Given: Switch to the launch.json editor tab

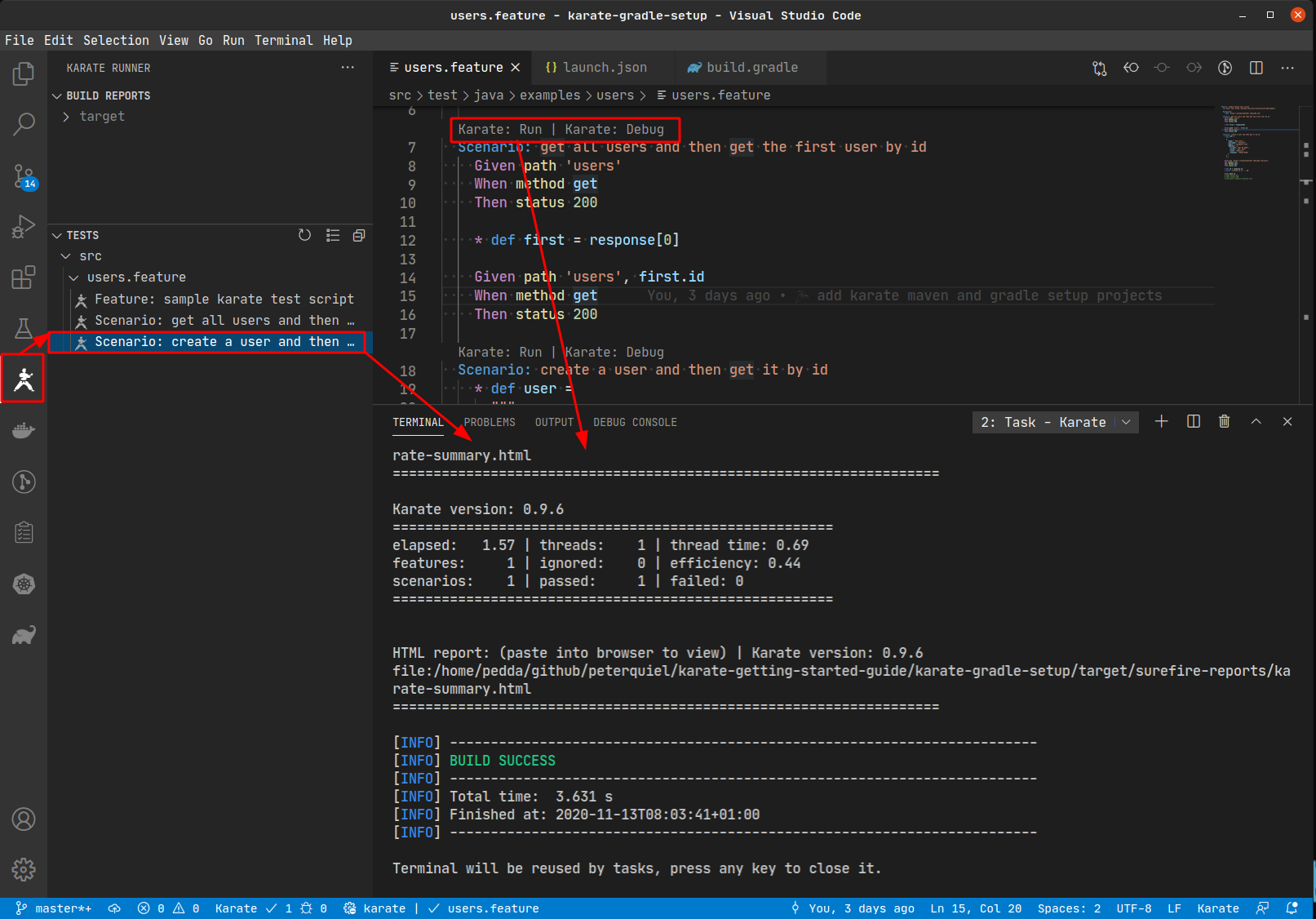Looking at the screenshot, I should tap(604, 68).
